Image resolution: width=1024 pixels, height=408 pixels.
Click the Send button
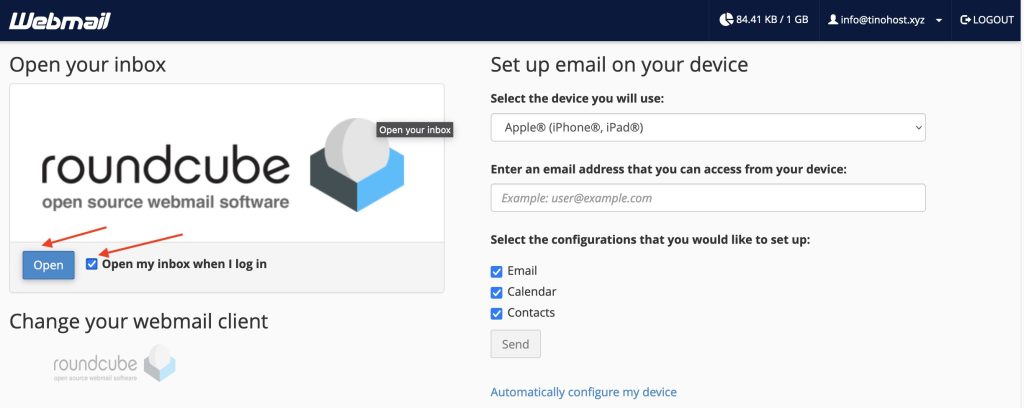[x=515, y=344]
